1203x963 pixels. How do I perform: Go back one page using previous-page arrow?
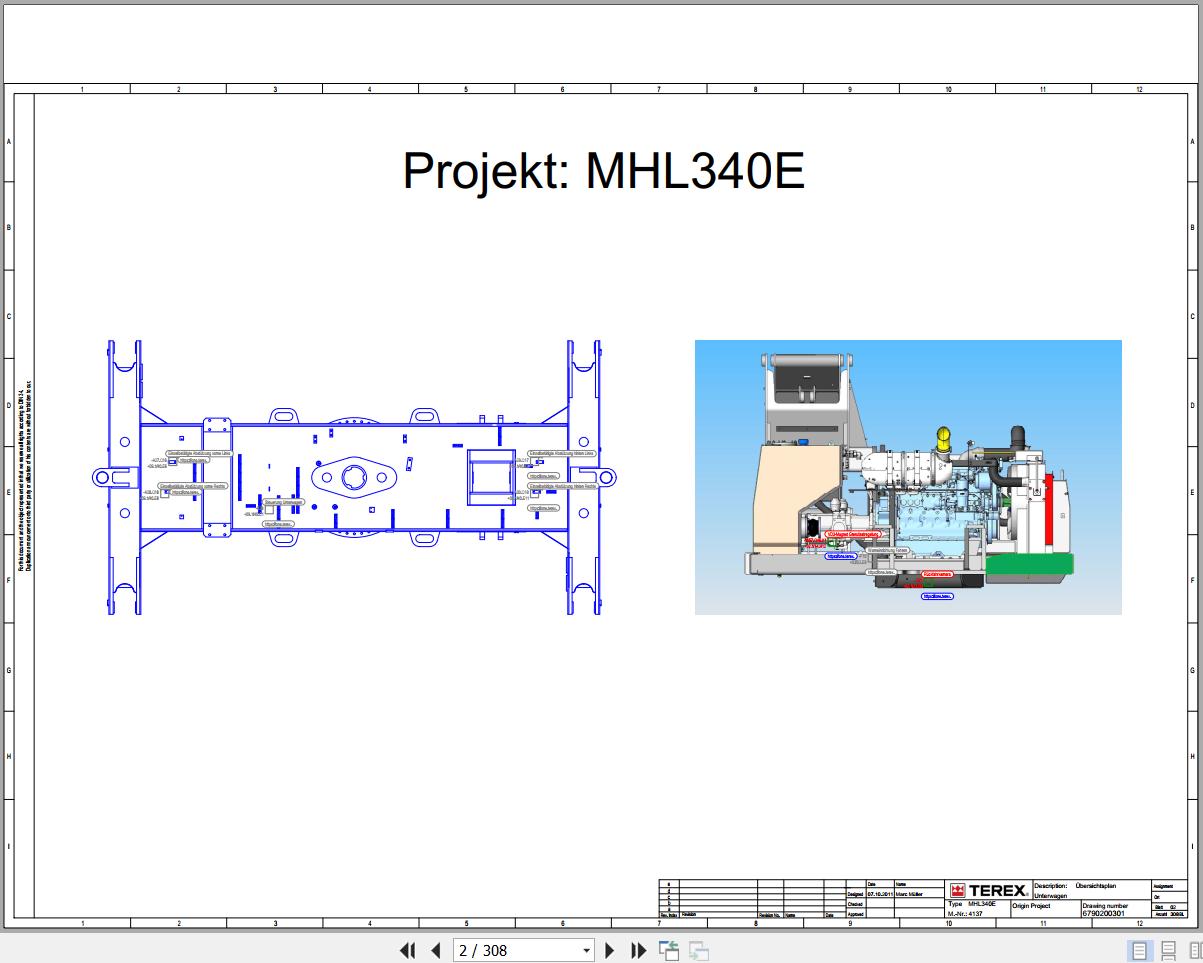point(436,950)
